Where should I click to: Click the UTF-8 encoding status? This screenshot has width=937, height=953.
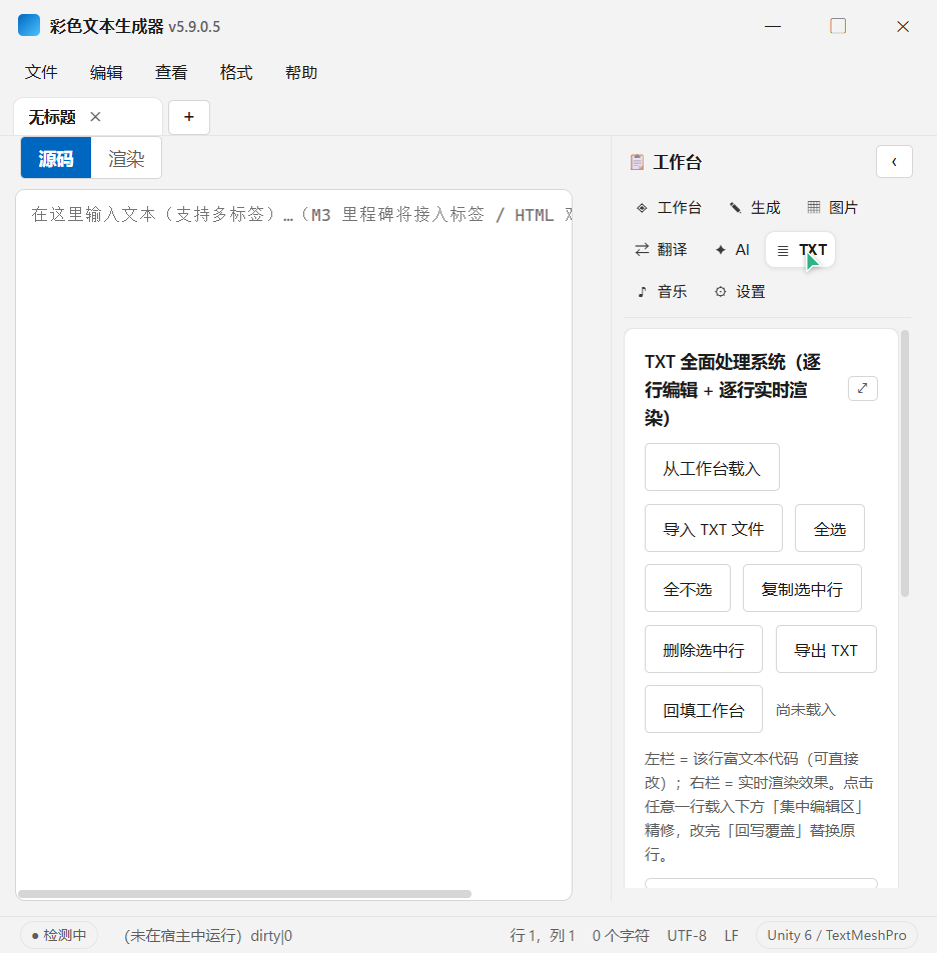tap(687, 935)
